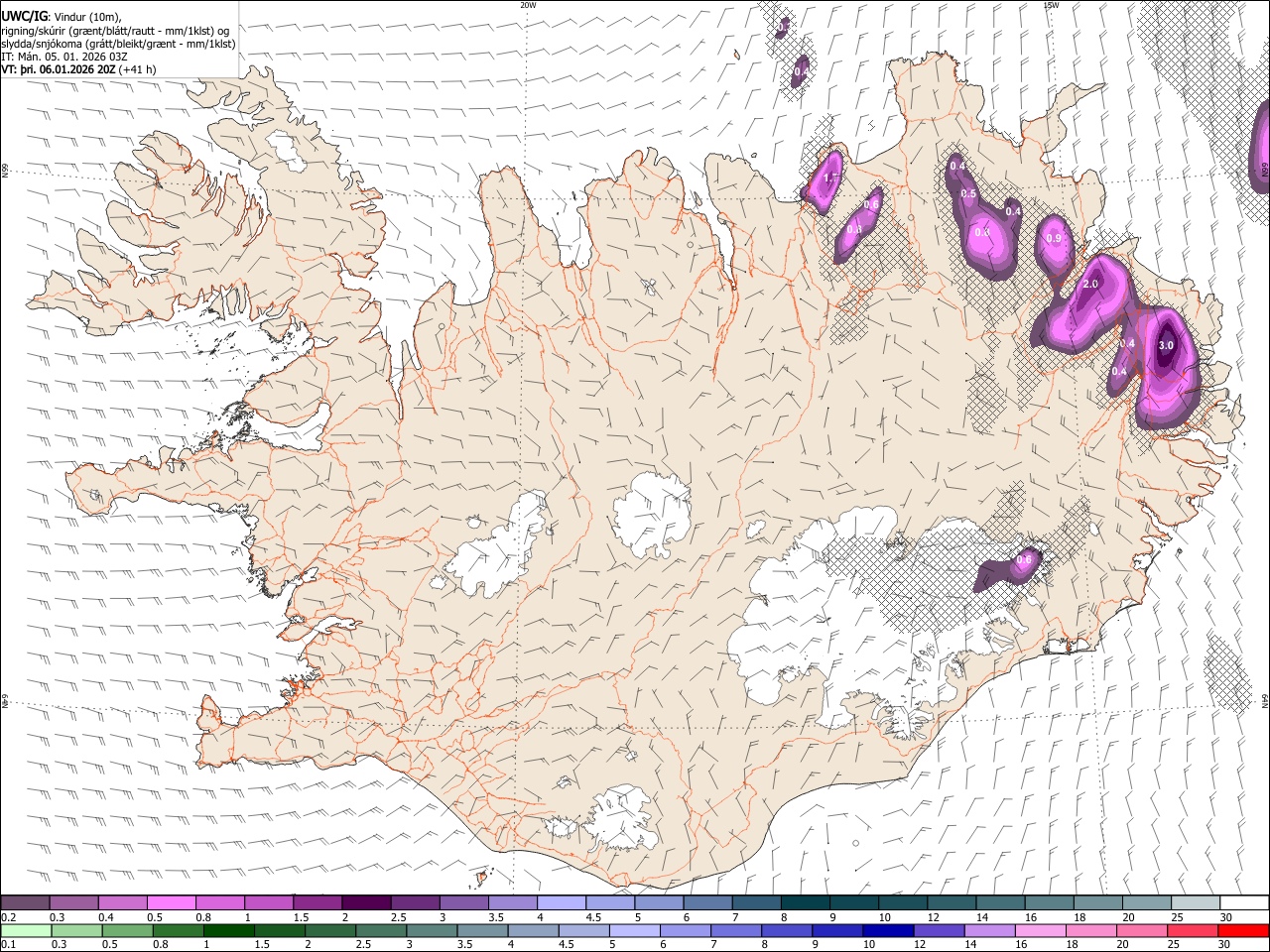Click the '(+41 h)' forecast offset text
The width and height of the screenshot is (1270, 952).
(x=137, y=69)
